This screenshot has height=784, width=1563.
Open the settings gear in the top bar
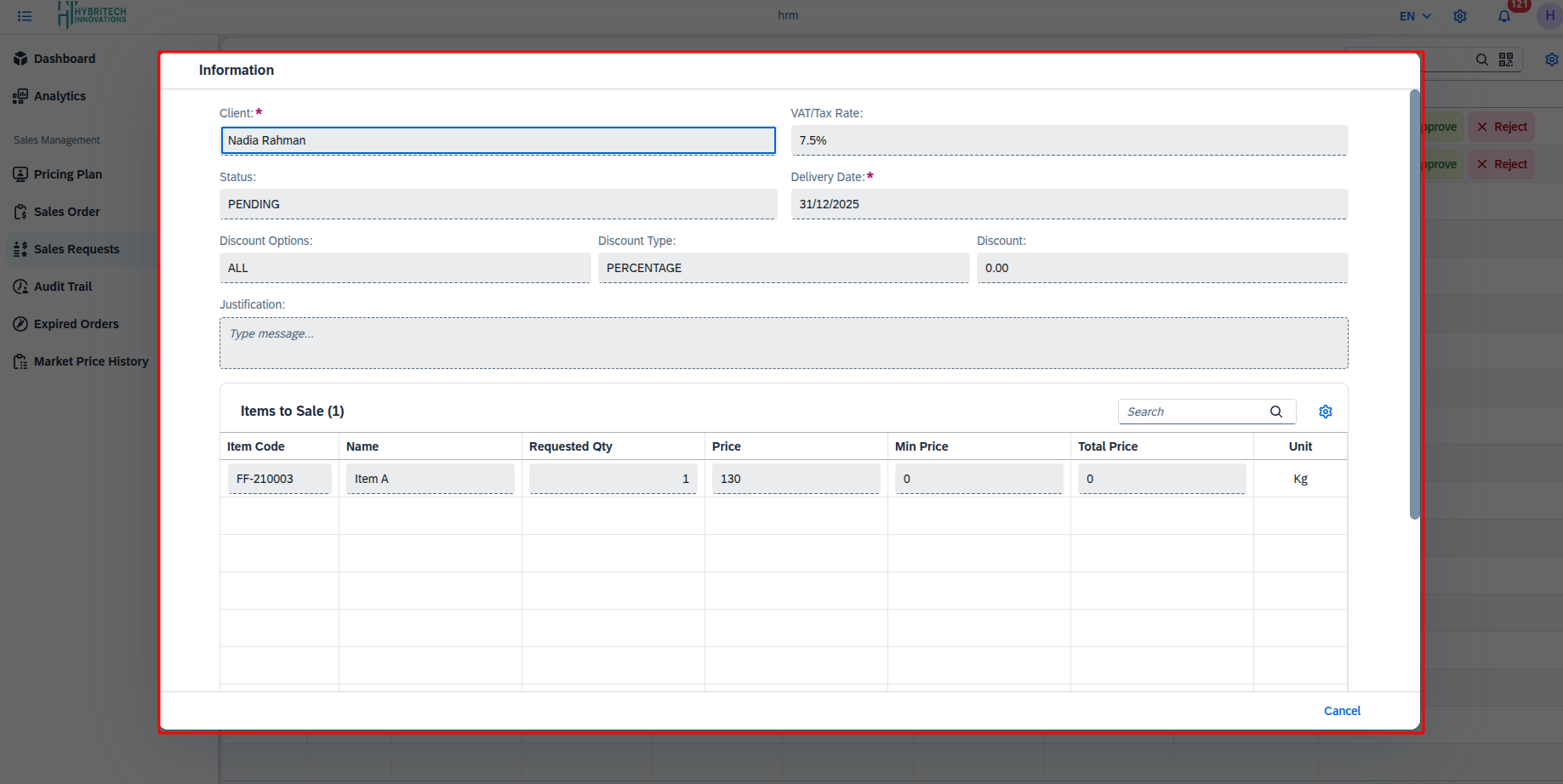click(1460, 15)
